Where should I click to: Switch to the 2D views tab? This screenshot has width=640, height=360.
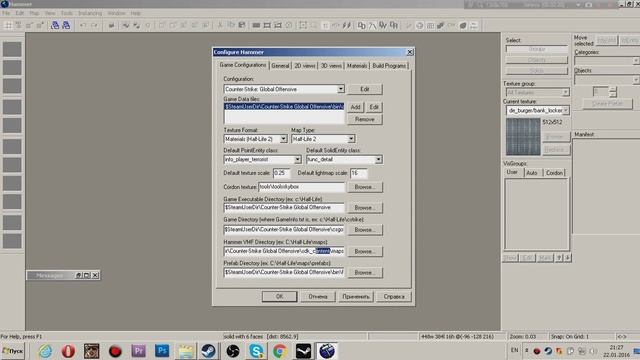coord(305,66)
